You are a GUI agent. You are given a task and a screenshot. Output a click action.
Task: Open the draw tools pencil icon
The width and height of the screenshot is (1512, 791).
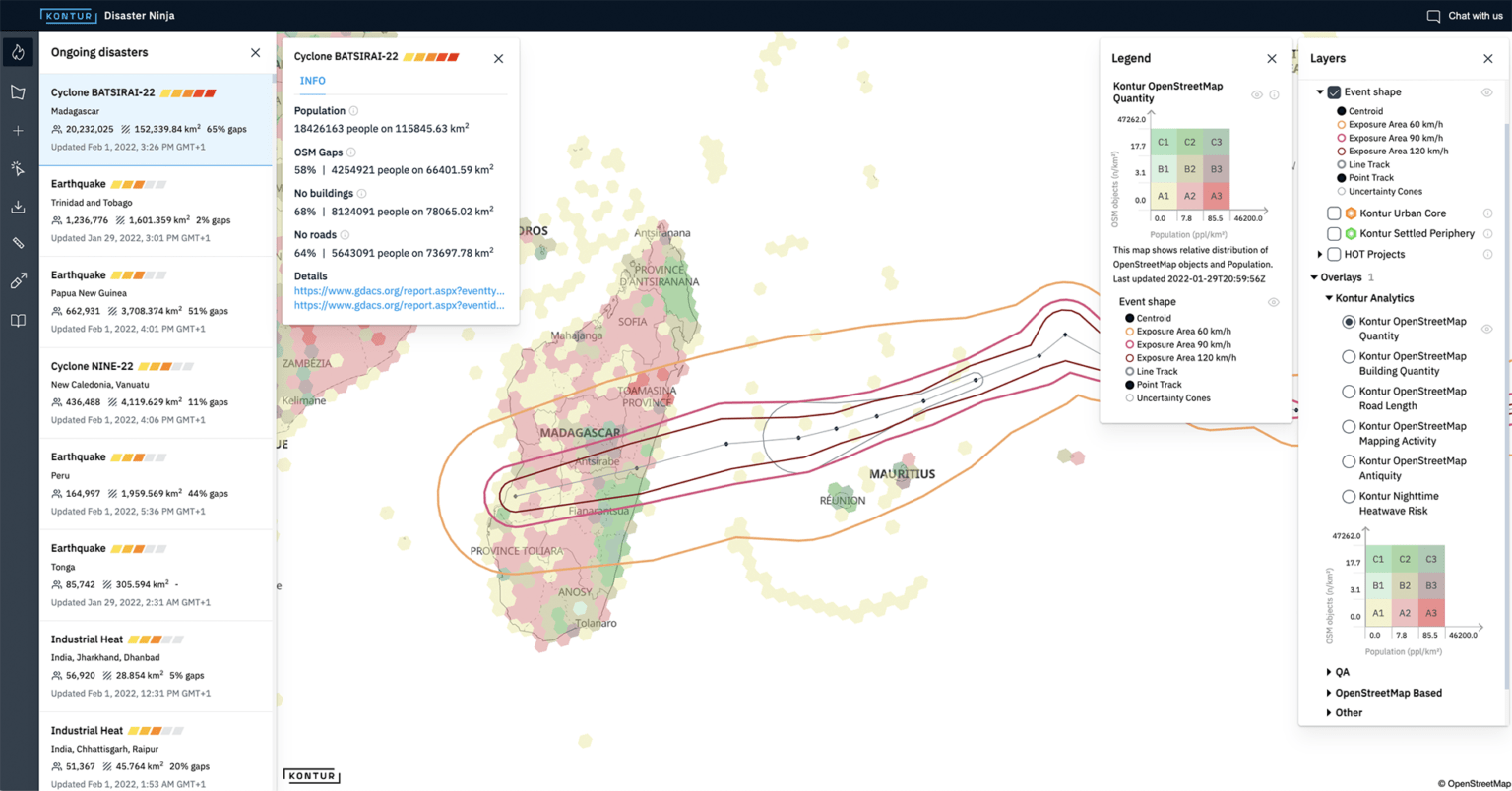[x=17, y=280]
